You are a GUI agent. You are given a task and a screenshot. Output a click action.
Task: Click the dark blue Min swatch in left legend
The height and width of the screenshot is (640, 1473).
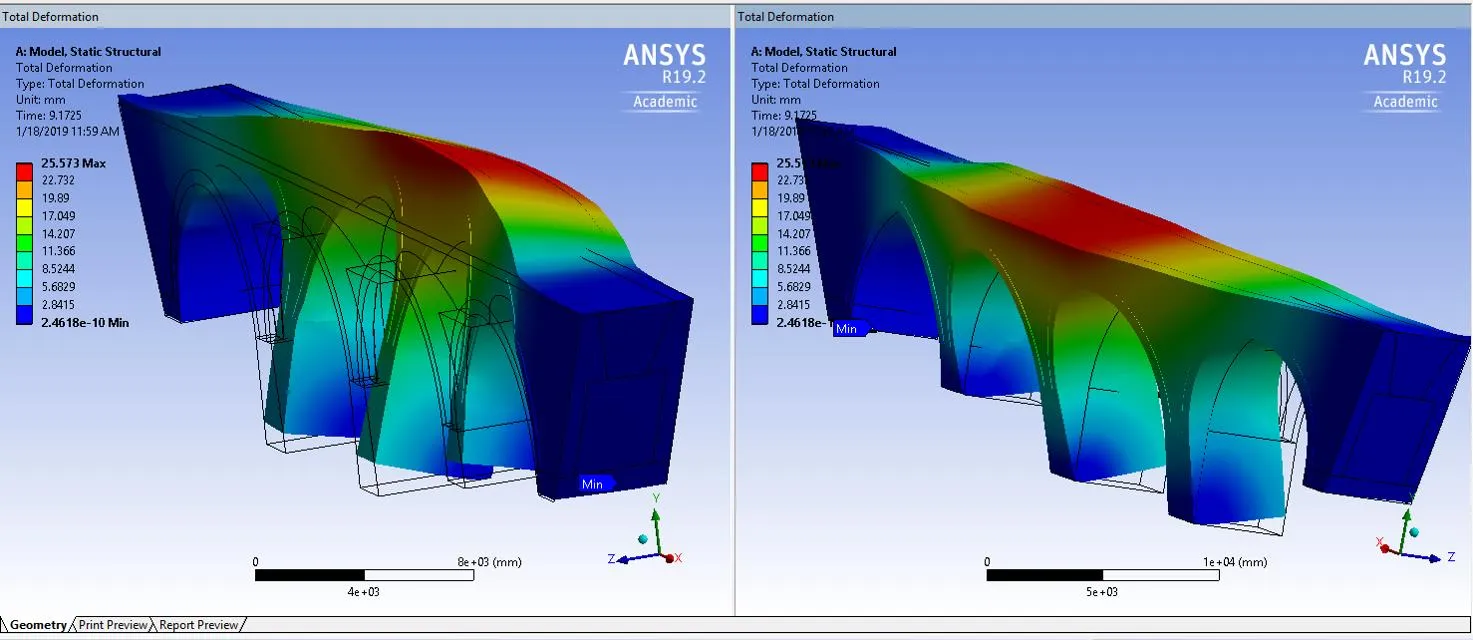click(x=25, y=314)
